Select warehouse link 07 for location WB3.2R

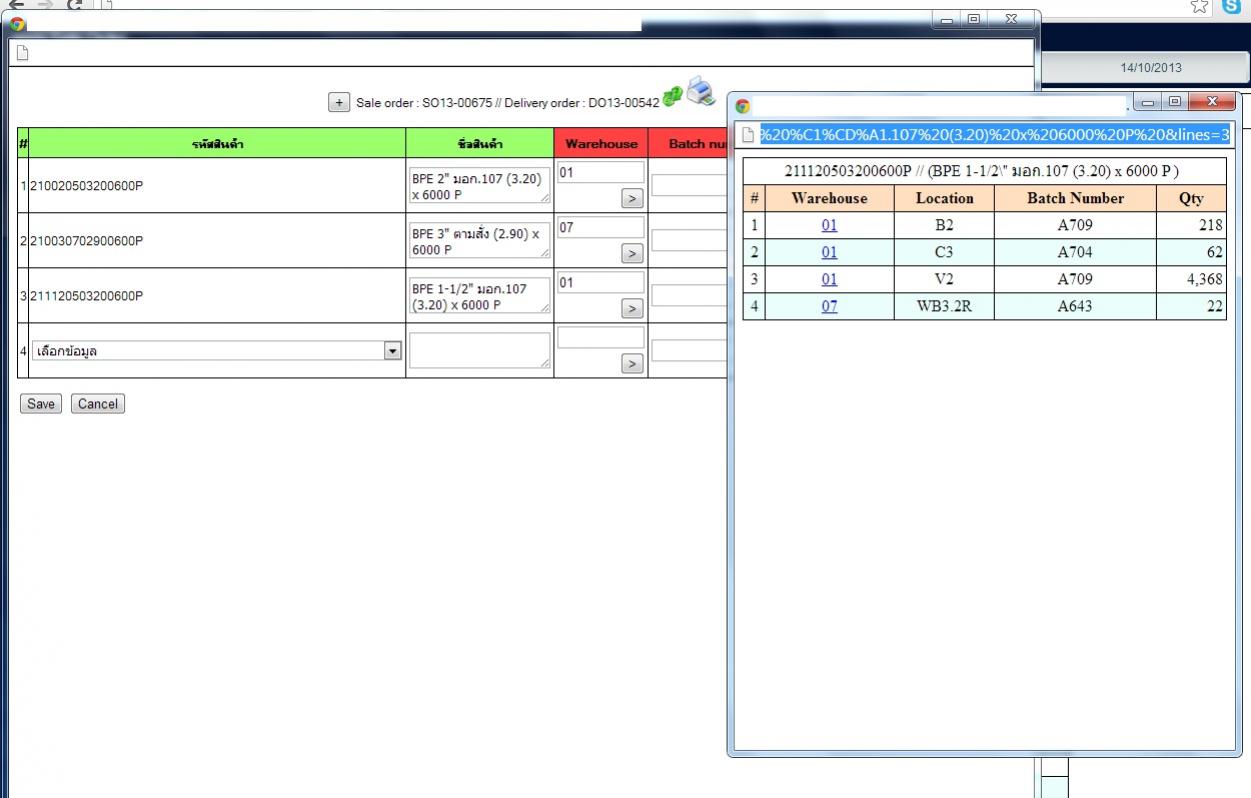pyautogui.click(x=829, y=306)
